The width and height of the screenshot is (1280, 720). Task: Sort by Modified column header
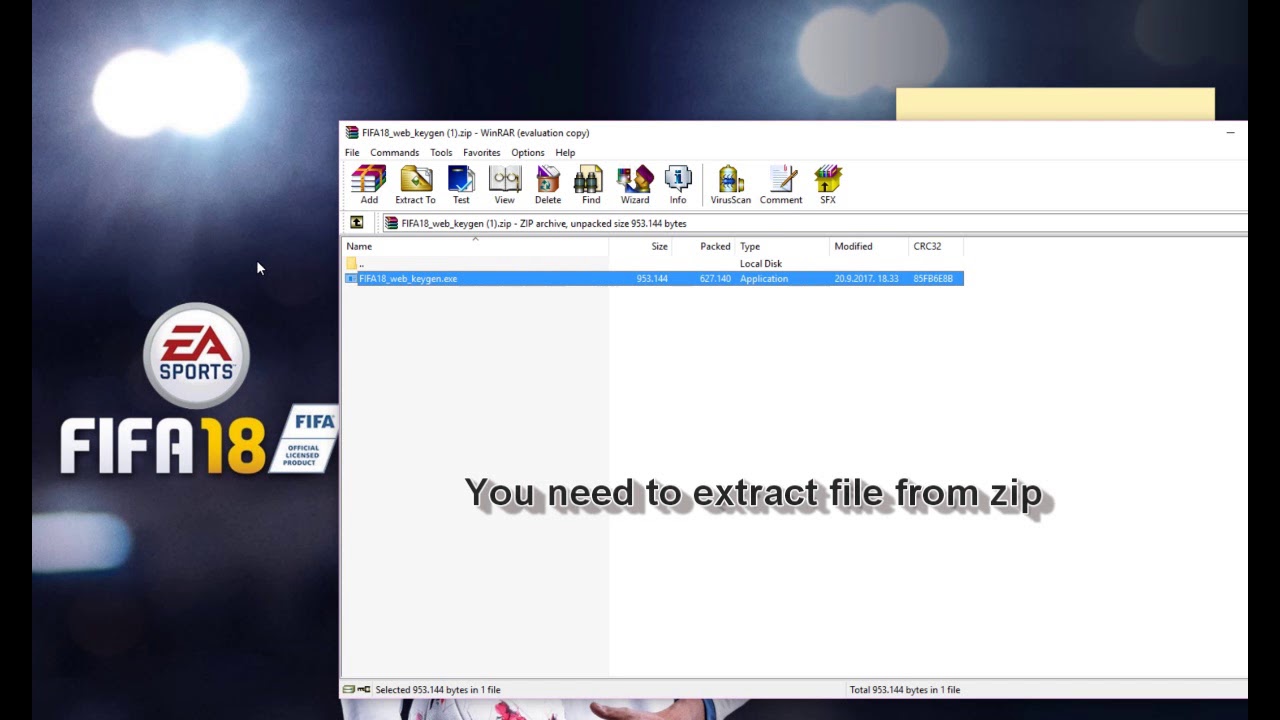[x=869, y=246]
